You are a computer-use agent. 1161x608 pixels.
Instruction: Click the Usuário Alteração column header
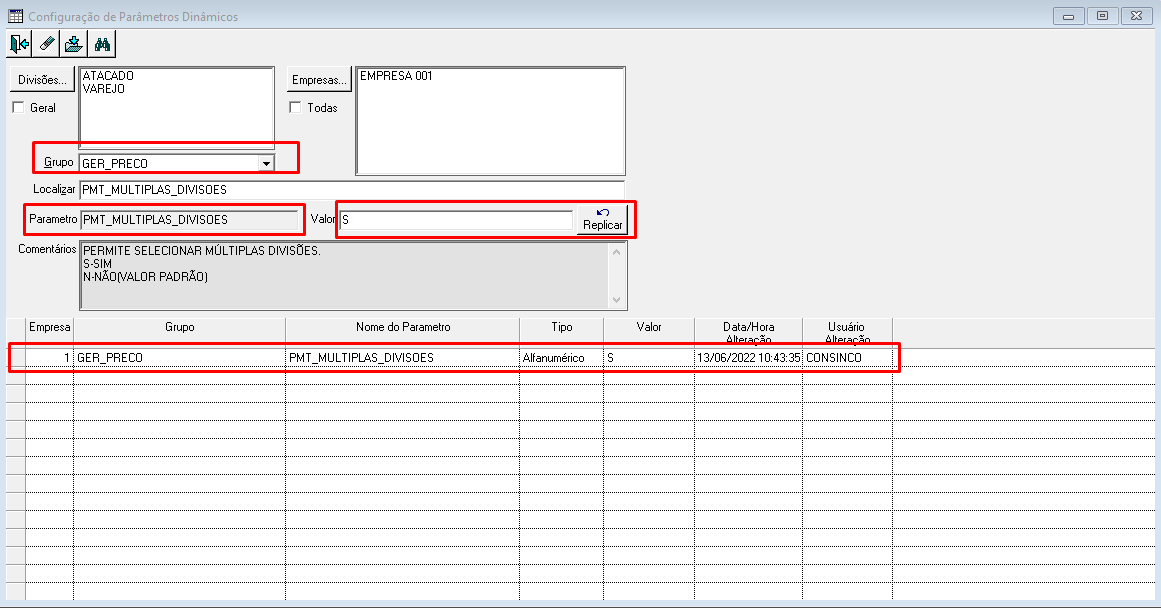(x=847, y=331)
